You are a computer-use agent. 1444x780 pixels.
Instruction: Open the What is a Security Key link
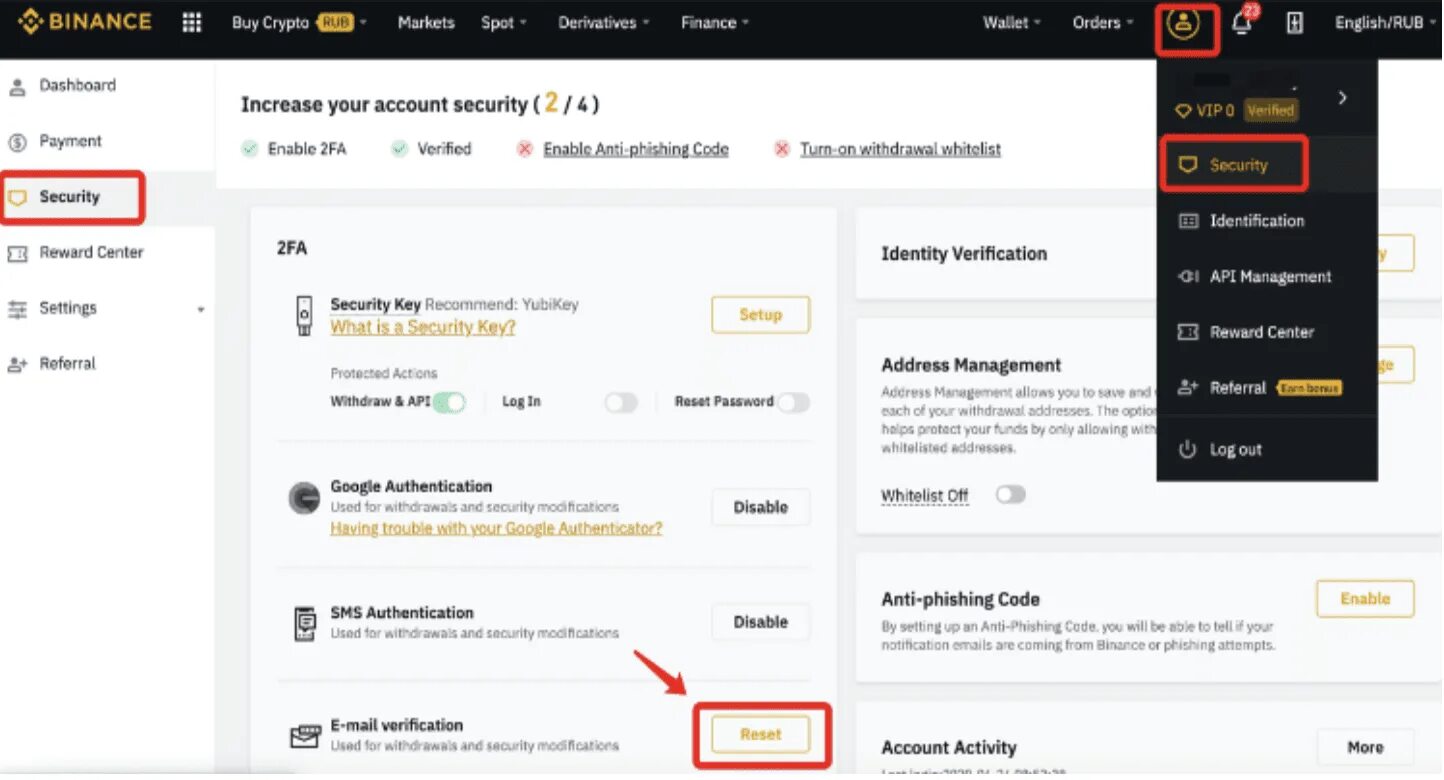[423, 327]
